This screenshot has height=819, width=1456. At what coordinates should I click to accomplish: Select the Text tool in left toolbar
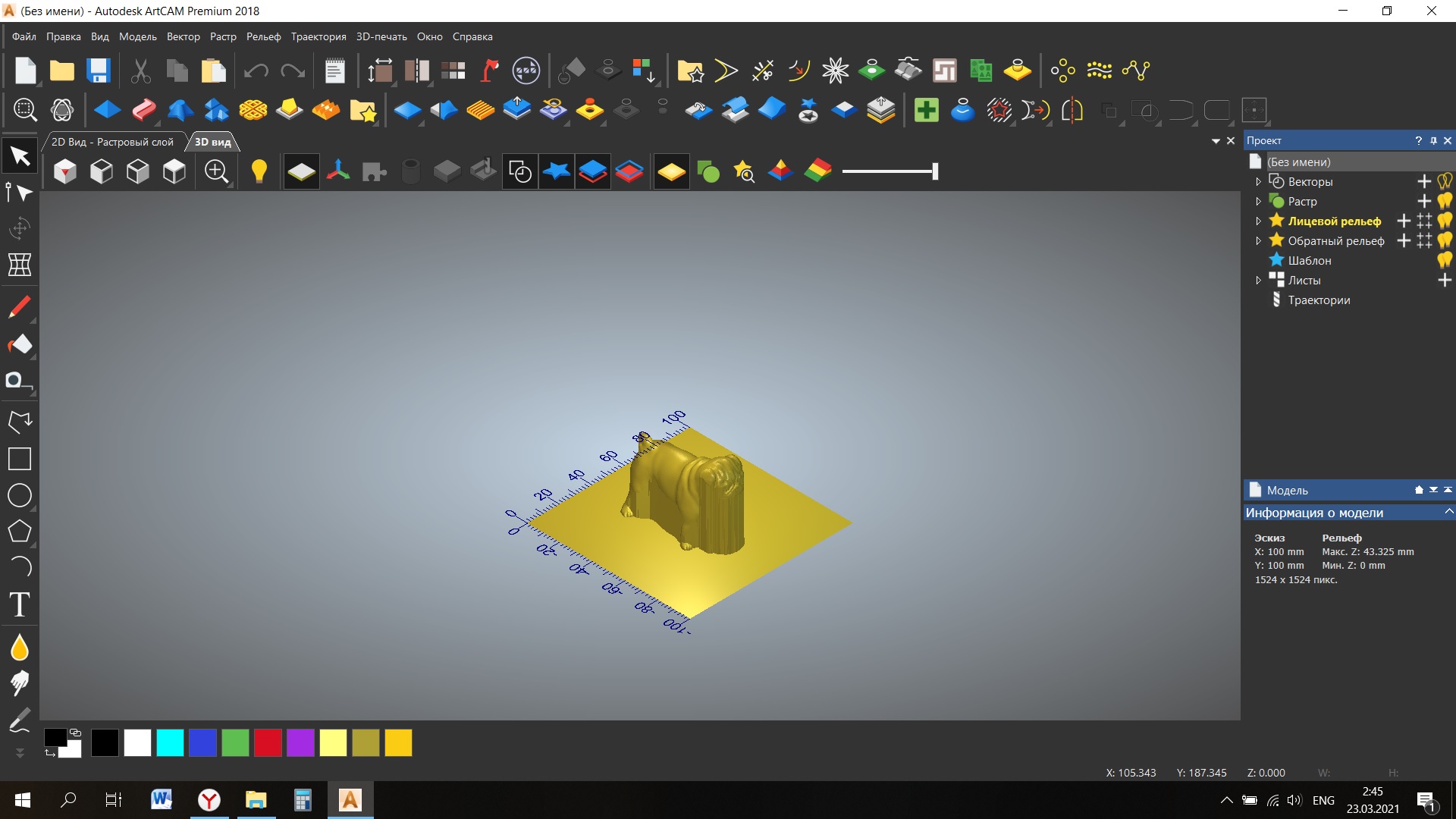20,605
